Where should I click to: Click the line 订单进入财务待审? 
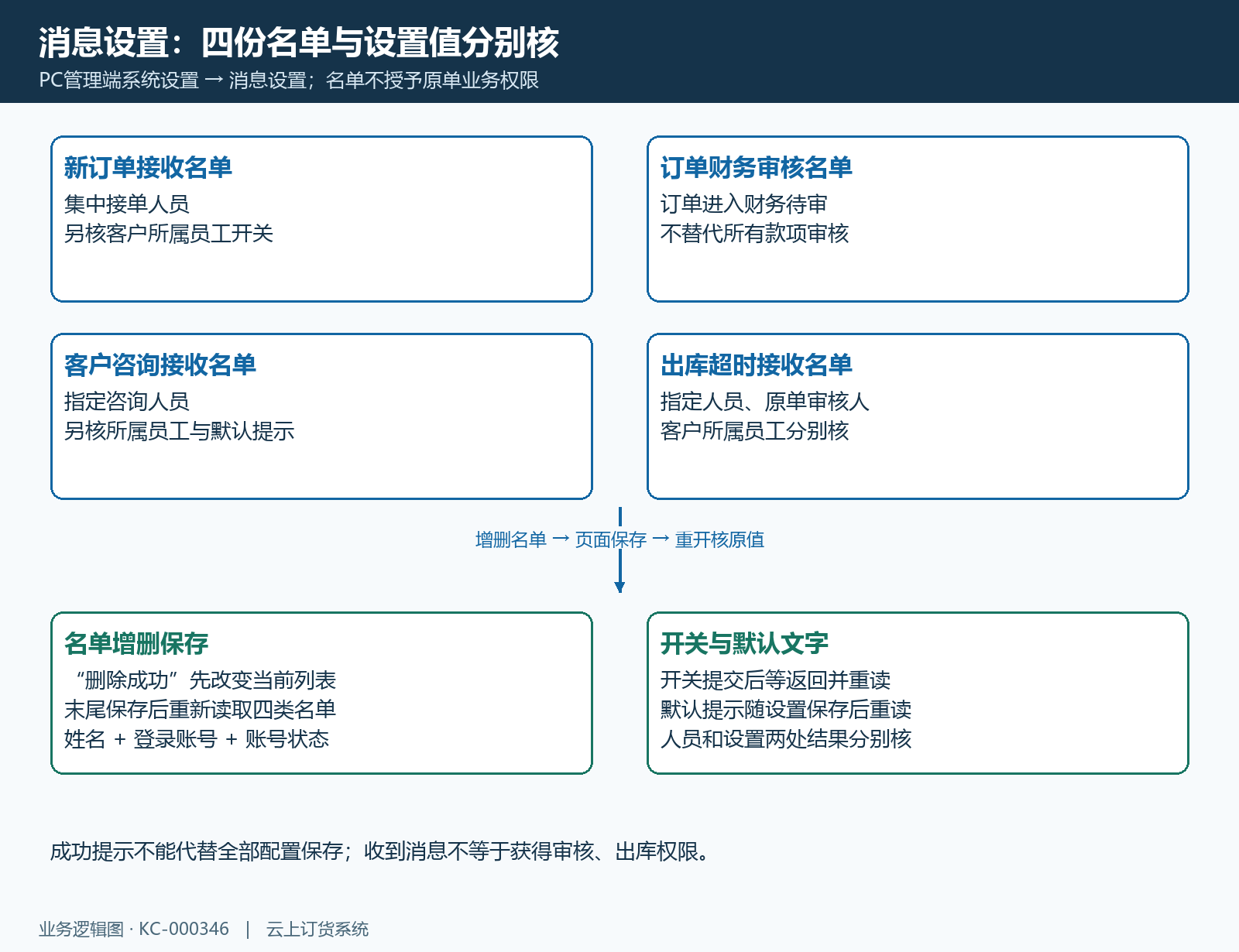[743, 204]
